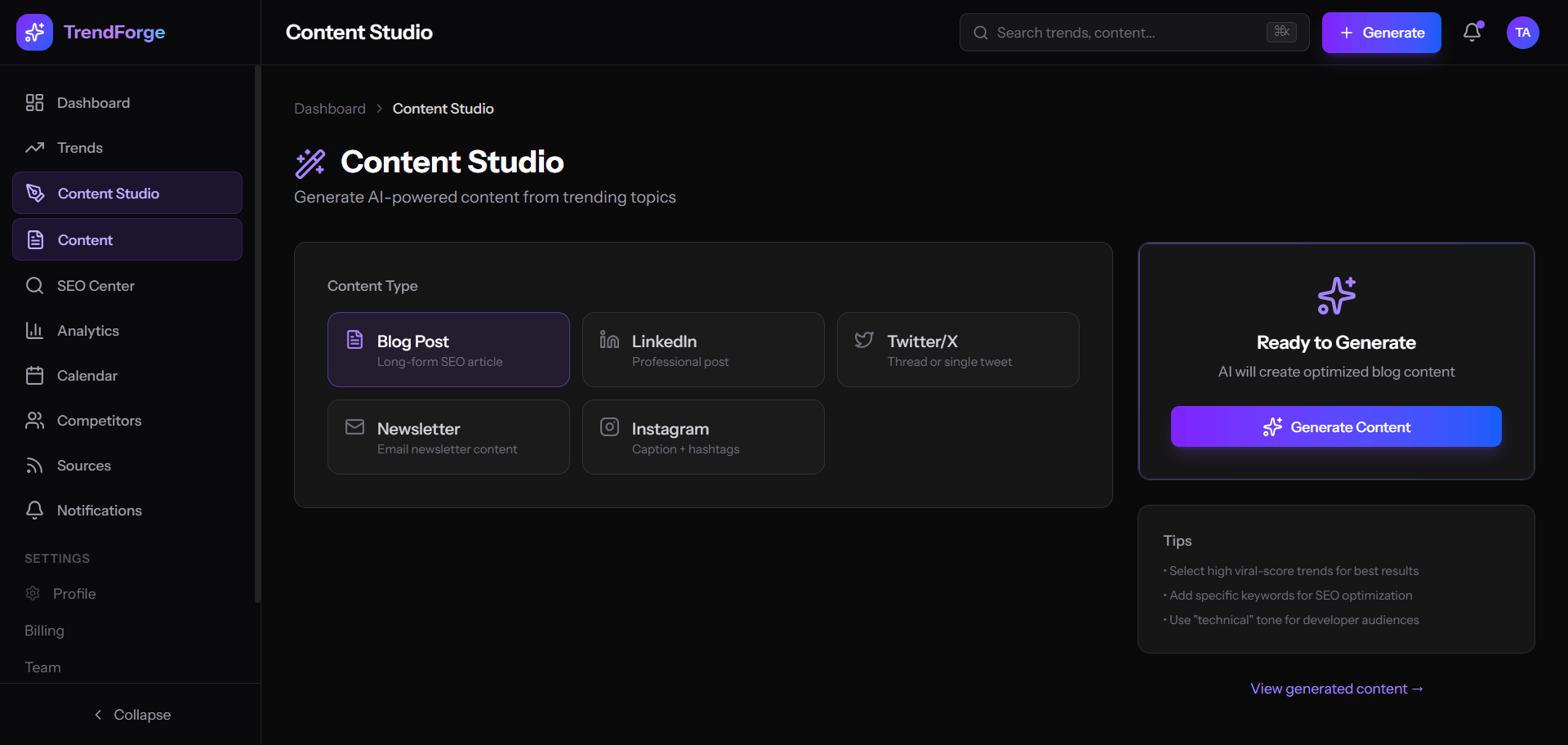Open the View generated content link
This screenshot has width=1568, height=745.
tap(1336, 689)
